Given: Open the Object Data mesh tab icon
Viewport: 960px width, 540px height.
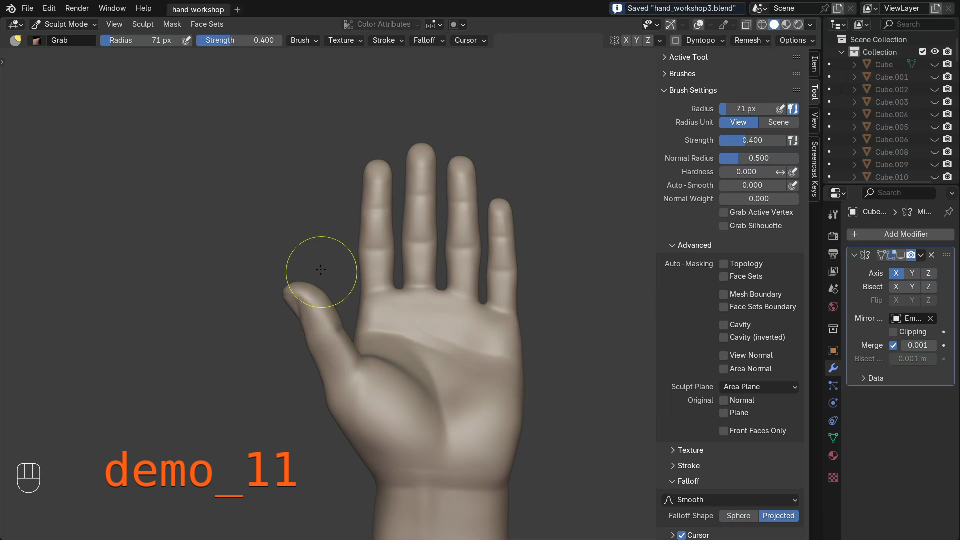Looking at the screenshot, I should click(x=833, y=437).
